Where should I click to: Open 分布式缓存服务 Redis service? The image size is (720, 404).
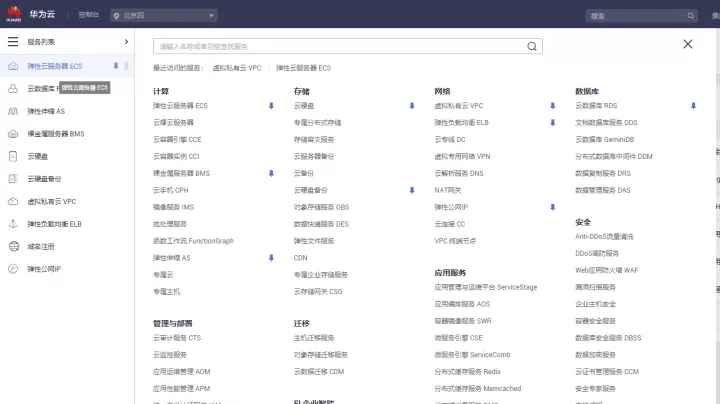467,371
